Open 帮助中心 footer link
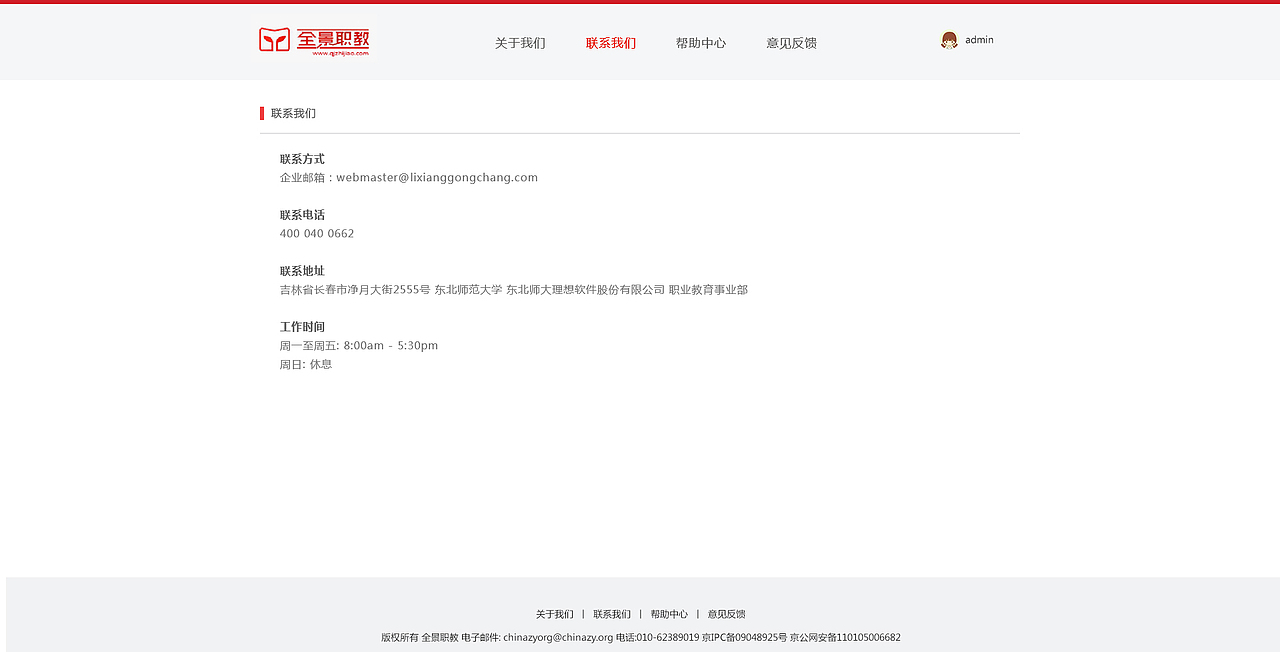Screen dimensions: 1280x652 click(669, 613)
